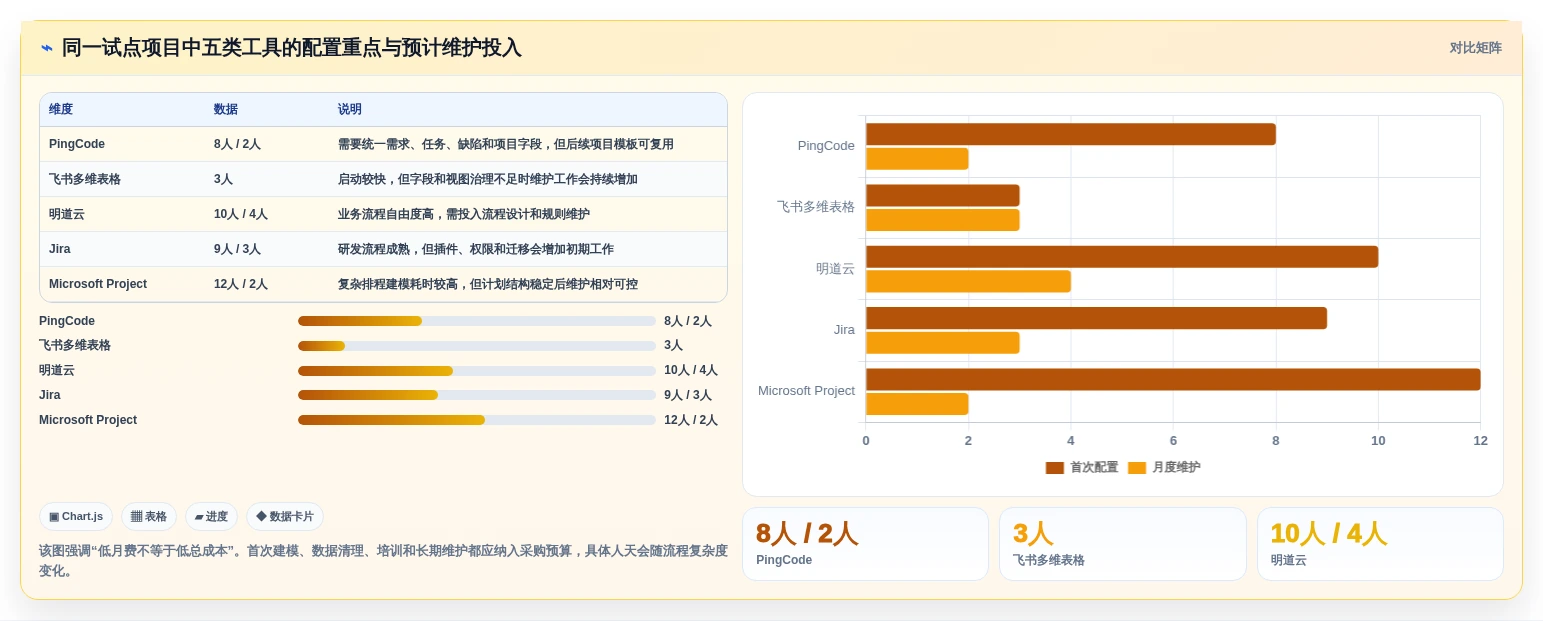
Task: Click the Microsoft Project y-axis chart label
Action: click(806, 391)
